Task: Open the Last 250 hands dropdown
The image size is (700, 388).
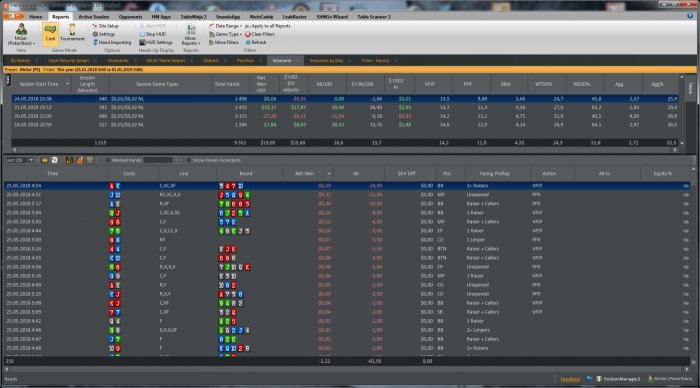Action: click(x=19, y=160)
